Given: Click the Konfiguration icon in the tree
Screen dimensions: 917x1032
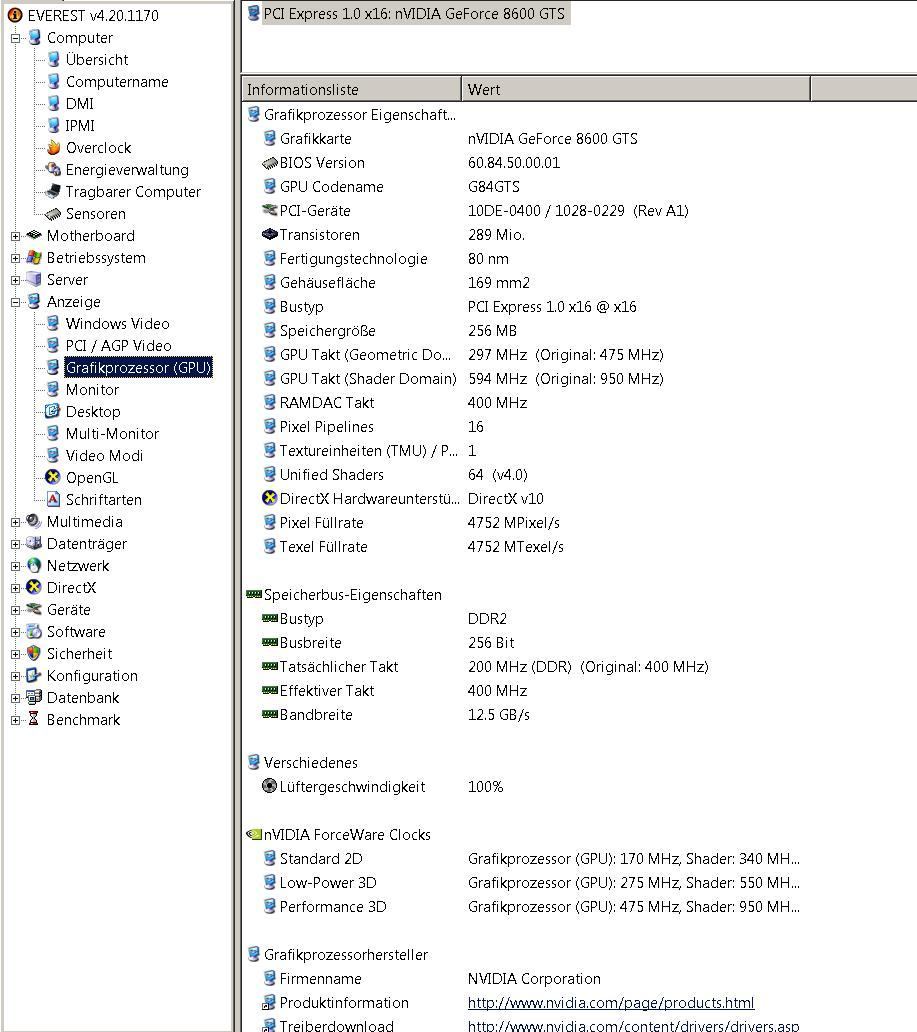Looking at the screenshot, I should point(34,675).
